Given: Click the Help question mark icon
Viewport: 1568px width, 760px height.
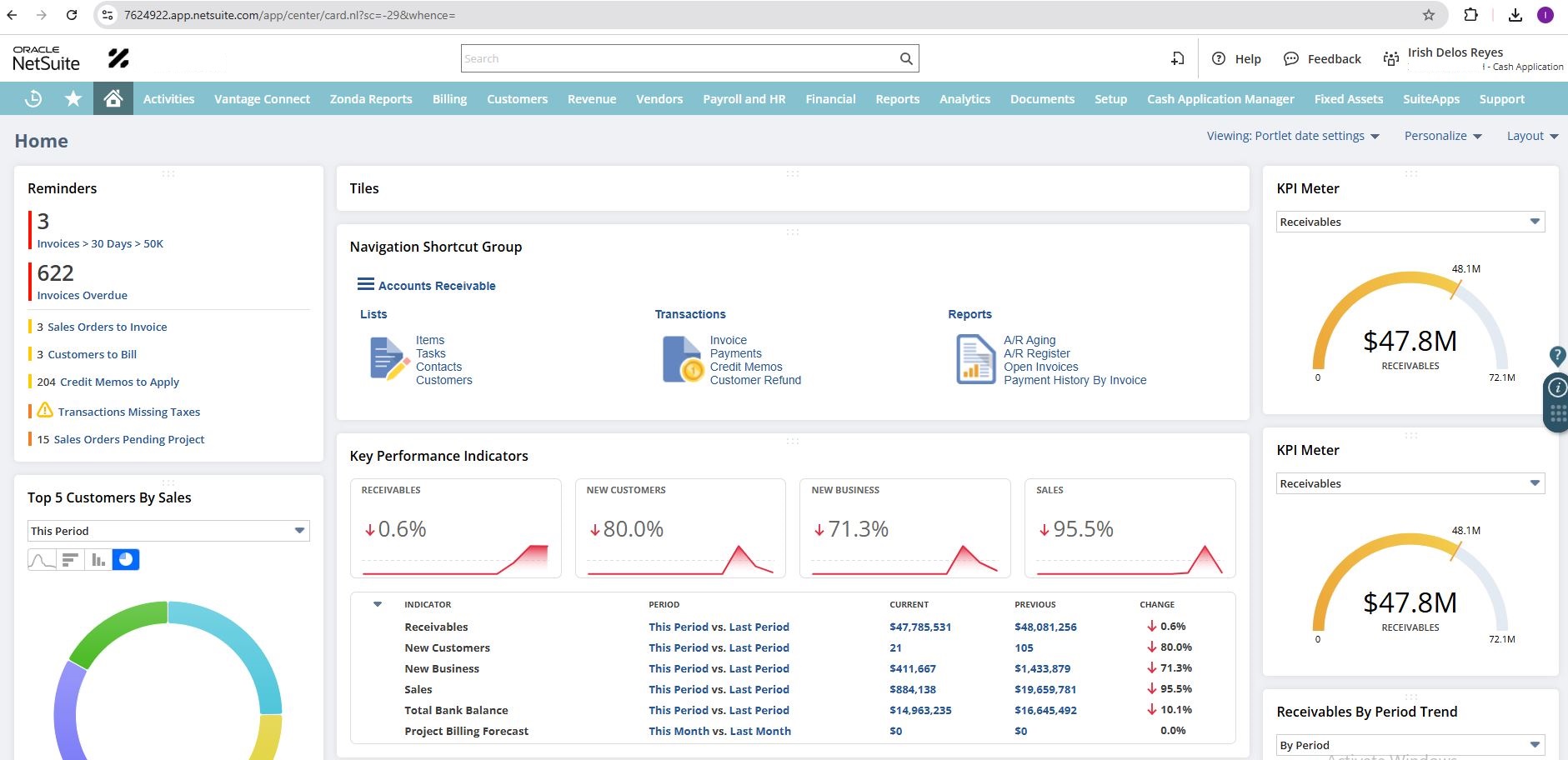Looking at the screenshot, I should point(1219,58).
